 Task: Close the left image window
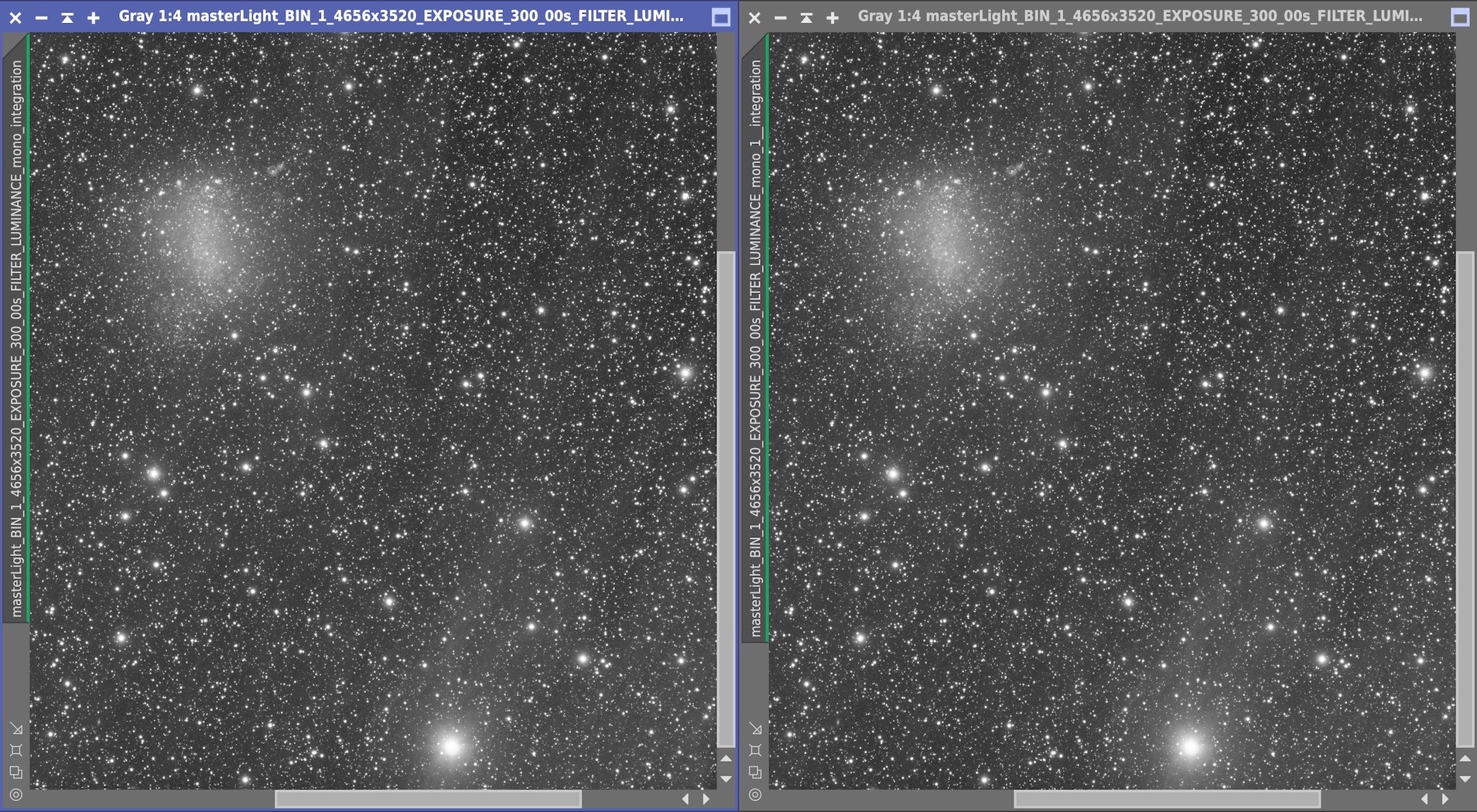click(x=15, y=17)
